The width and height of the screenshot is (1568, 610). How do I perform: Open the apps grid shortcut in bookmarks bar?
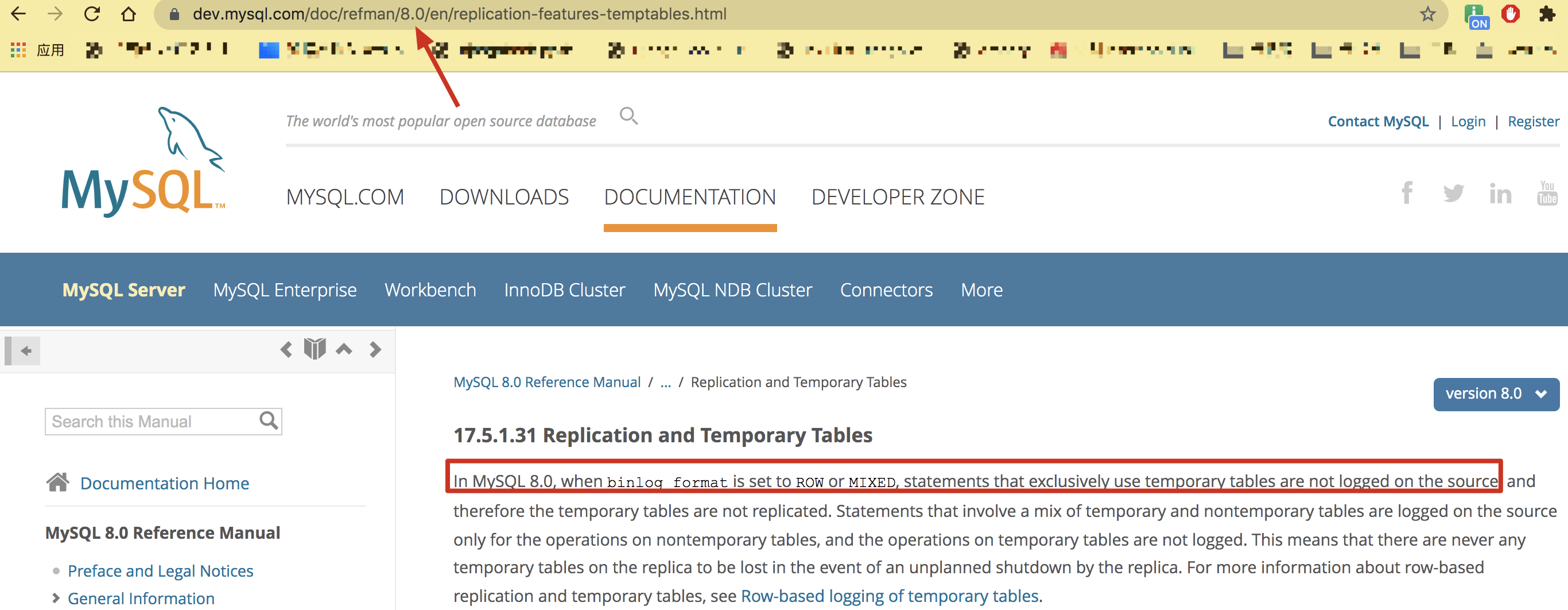tap(18, 50)
